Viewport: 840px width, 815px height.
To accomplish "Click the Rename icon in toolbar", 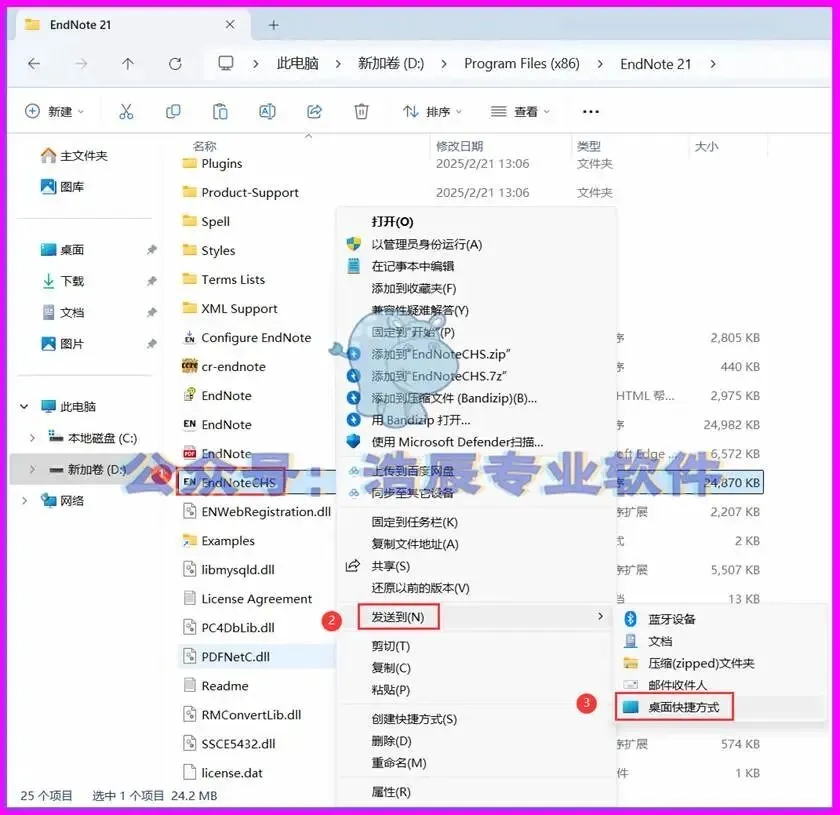I will click(x=267, y=111).
